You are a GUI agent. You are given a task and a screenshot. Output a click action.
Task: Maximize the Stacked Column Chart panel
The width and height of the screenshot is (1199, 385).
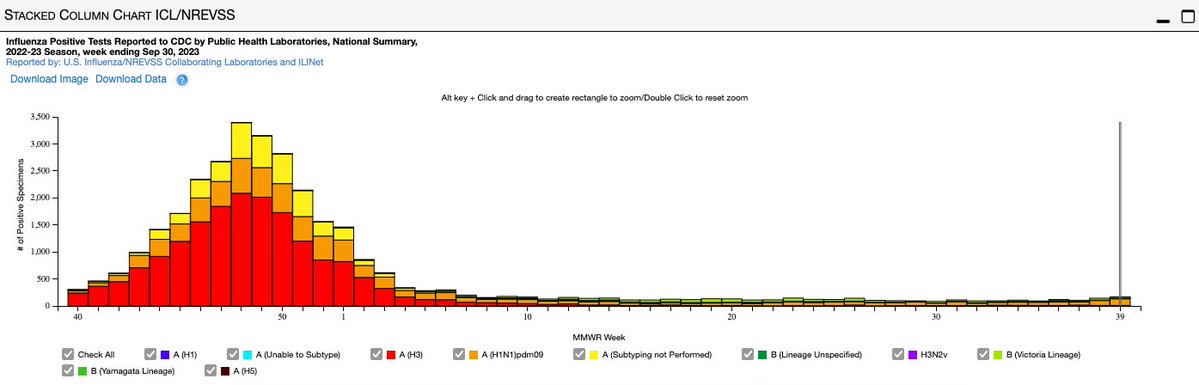[x=1188, y=17]
